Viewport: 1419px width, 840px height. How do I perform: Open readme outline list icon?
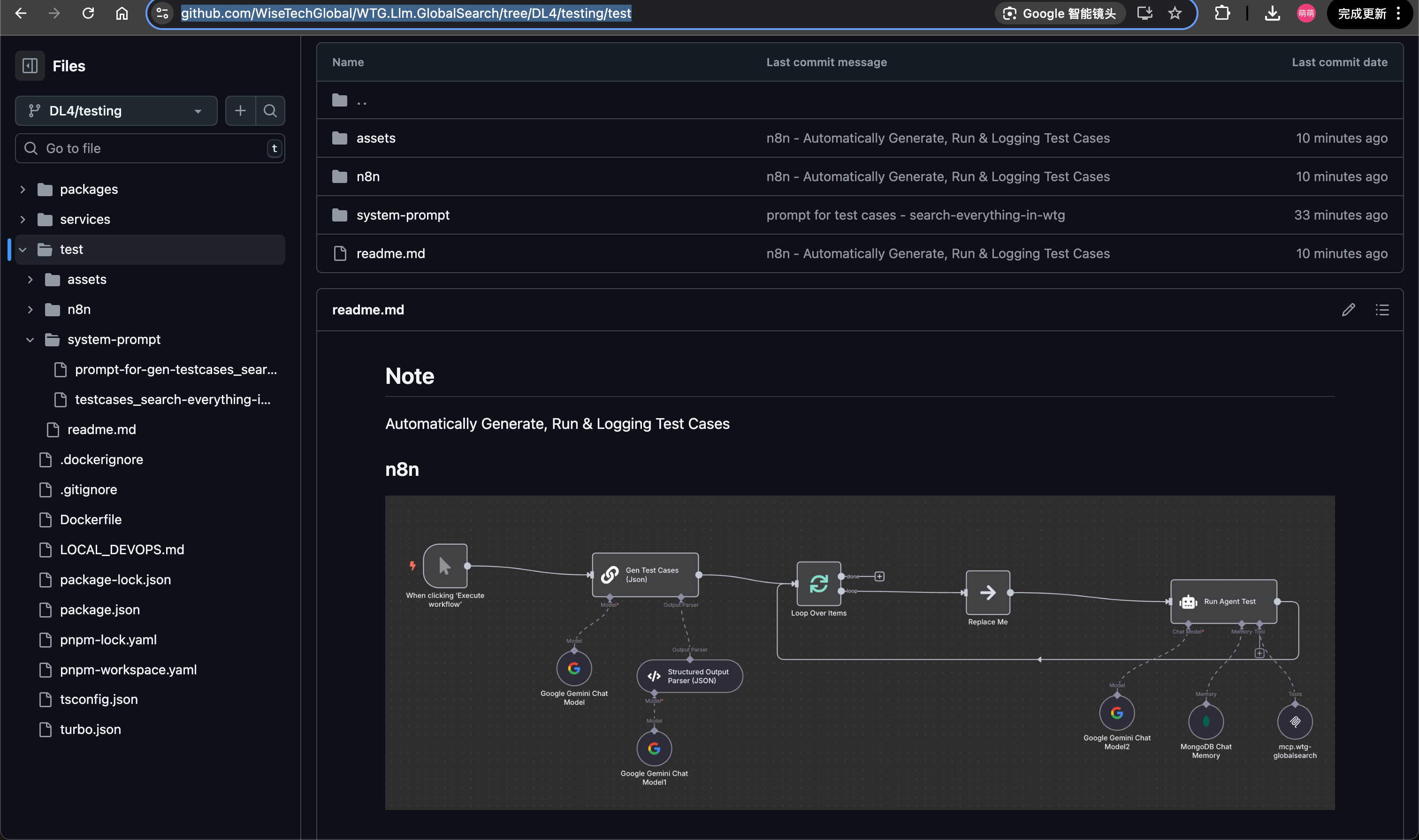[1382, 310]
